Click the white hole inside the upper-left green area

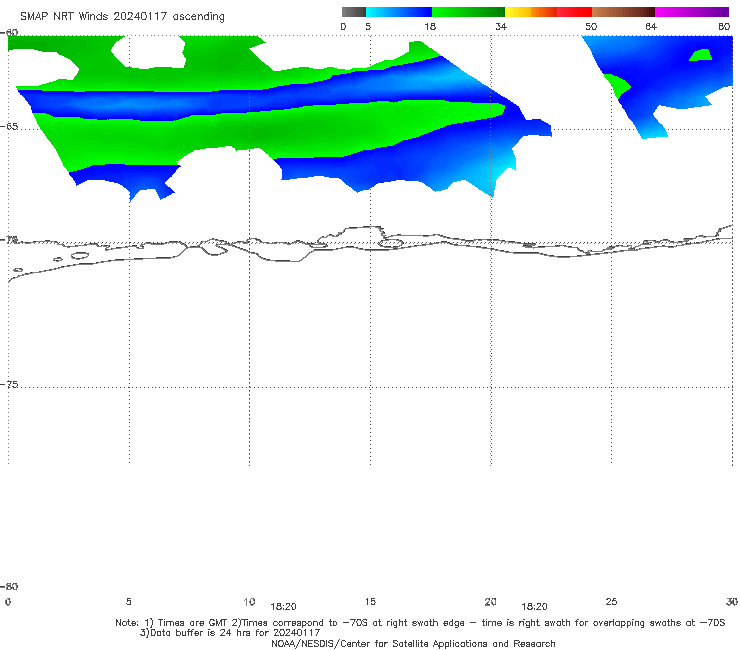click(x=148, y=52)
